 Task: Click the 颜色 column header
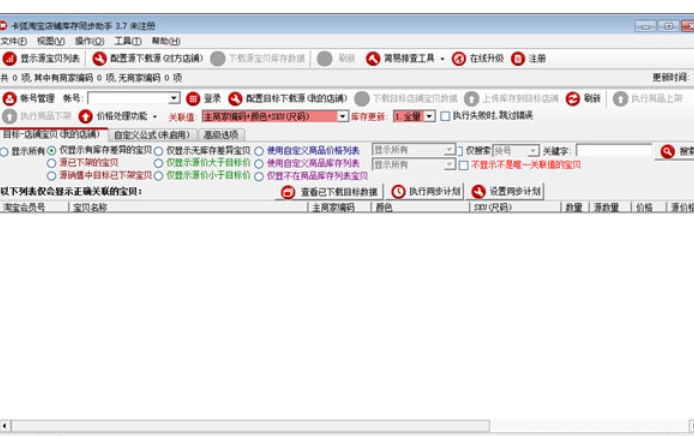[420, 207]
